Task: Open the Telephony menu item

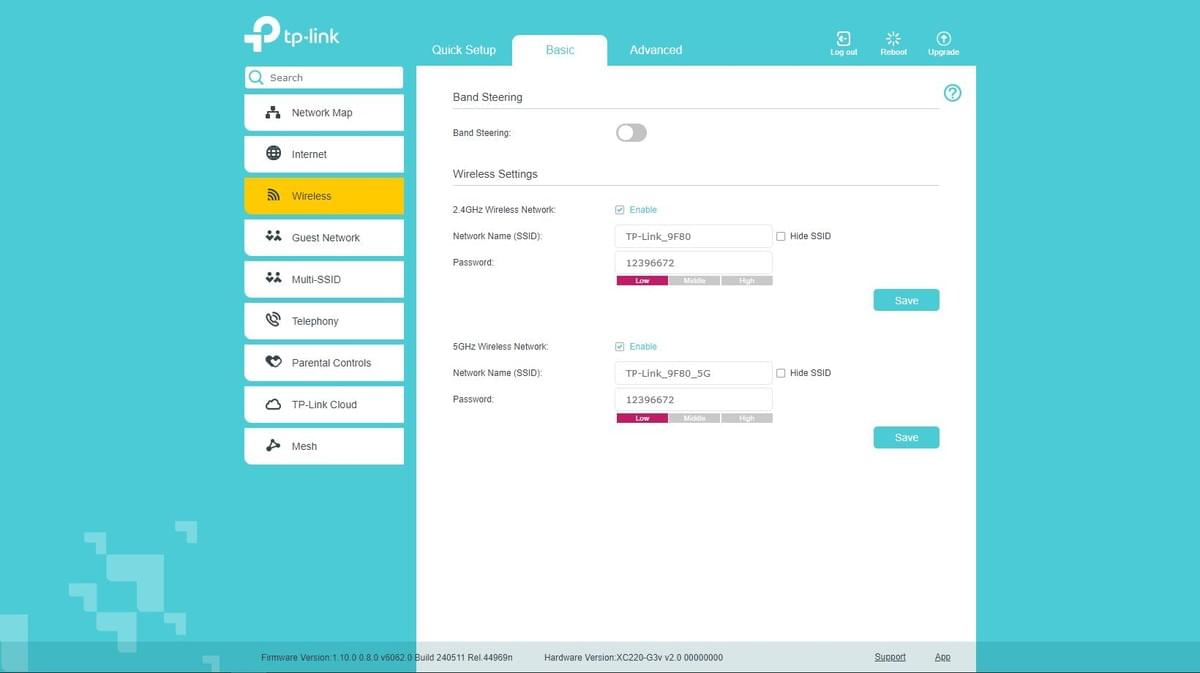Action: point(324,321)
